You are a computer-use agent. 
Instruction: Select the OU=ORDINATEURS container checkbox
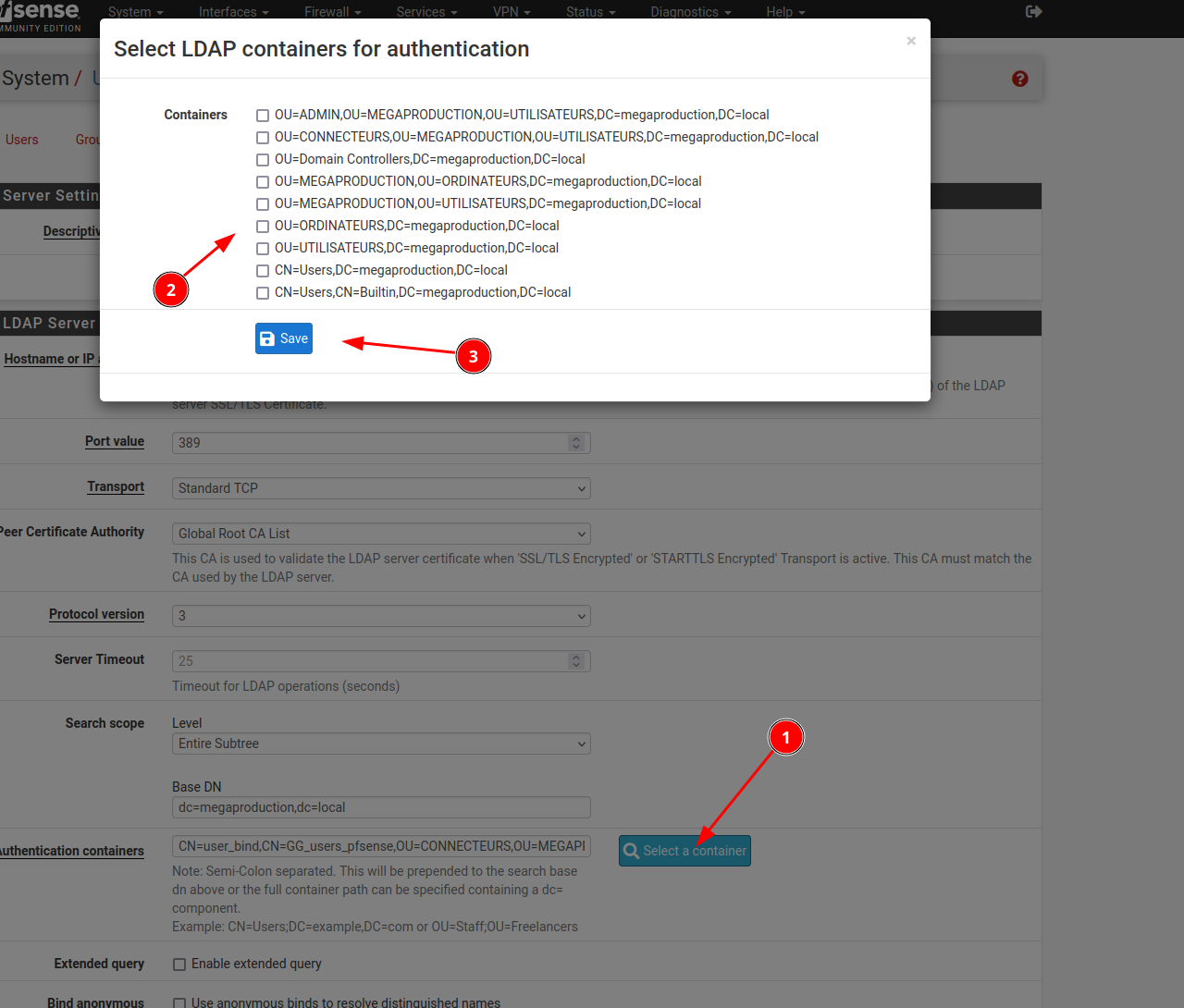[x=263, y=227]
